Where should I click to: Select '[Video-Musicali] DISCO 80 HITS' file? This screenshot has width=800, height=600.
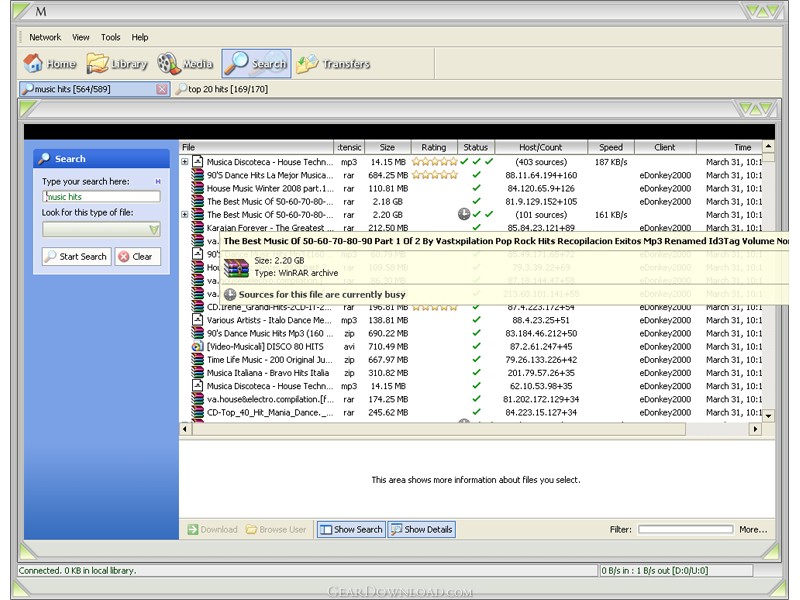click(265, 346)
